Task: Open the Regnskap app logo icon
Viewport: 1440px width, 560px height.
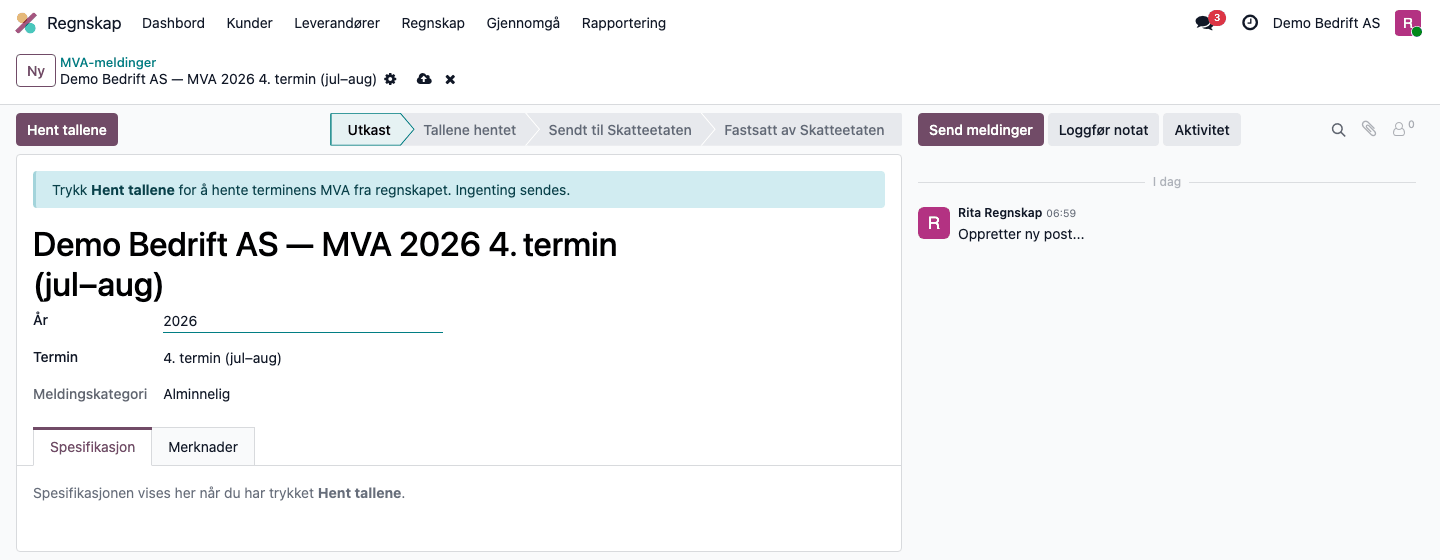Action: pos(27,23)
